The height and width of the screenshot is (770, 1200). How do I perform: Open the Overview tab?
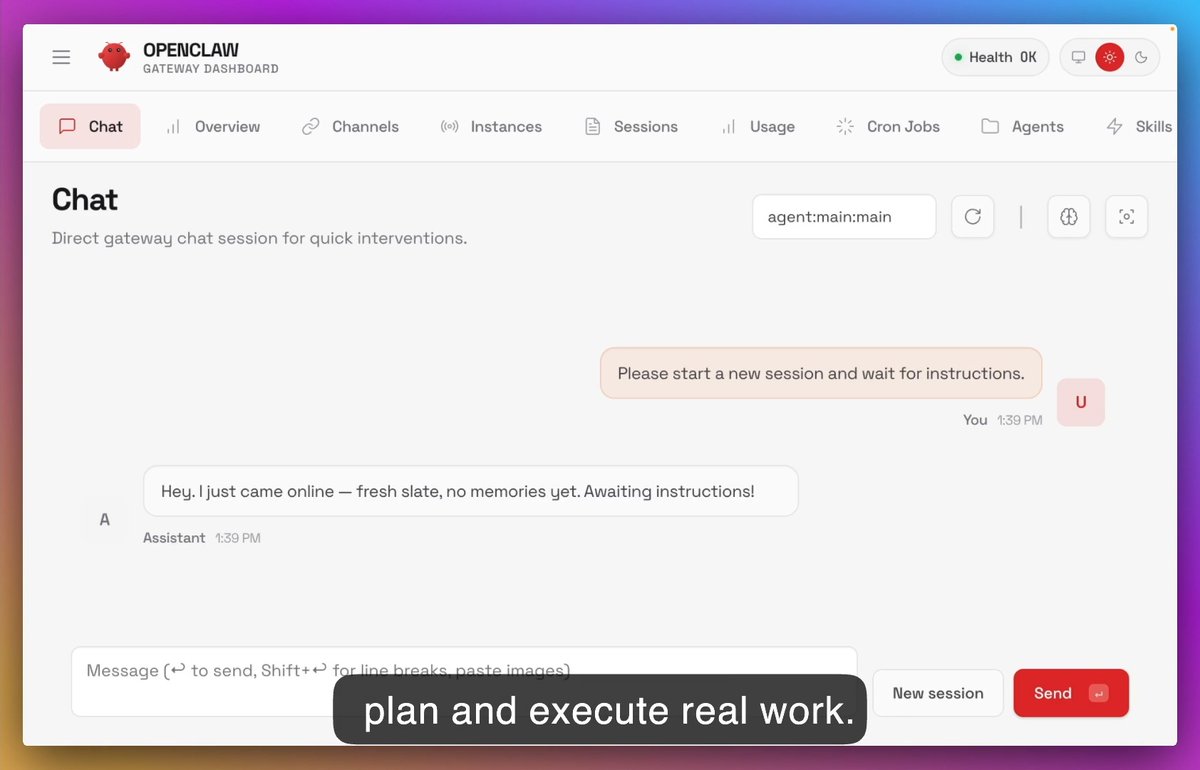click(x=213, y=126)
